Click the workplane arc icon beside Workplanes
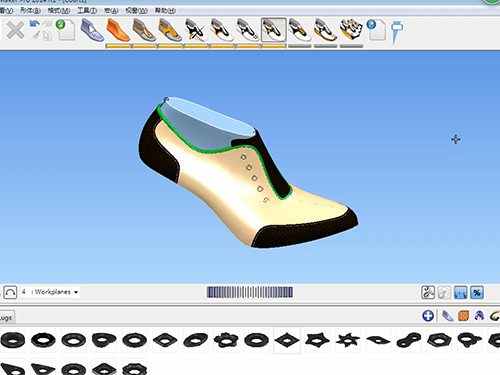The height and width of the screenshot is (375, 500). 10,292
